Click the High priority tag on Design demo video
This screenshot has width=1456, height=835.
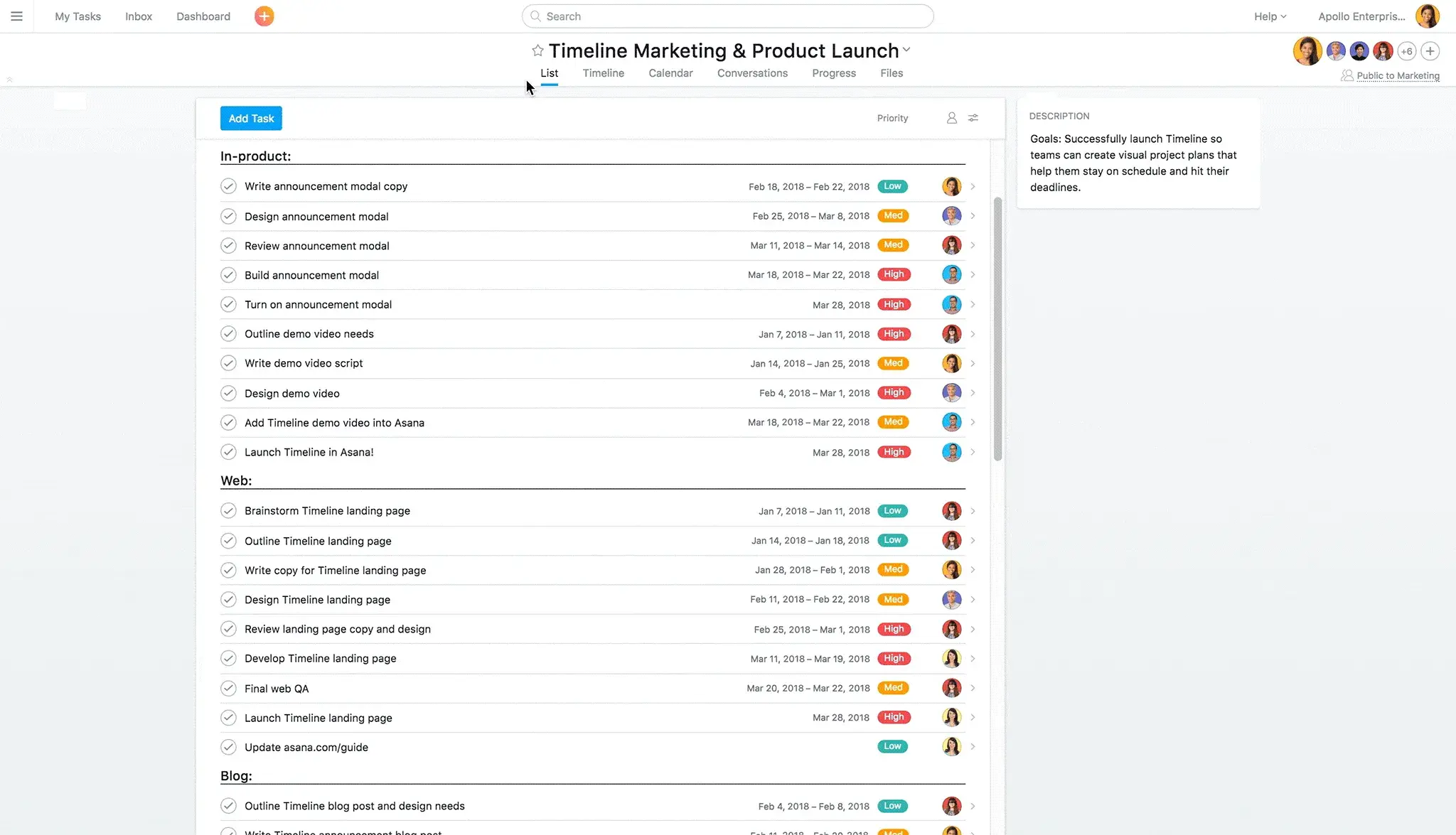894,392
